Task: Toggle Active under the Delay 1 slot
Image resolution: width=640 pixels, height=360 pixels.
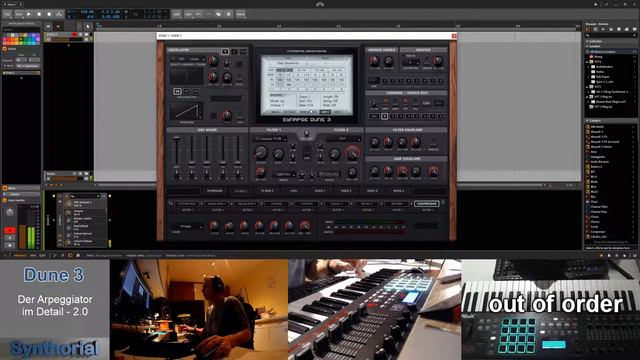Action: (x=337, y=210)
